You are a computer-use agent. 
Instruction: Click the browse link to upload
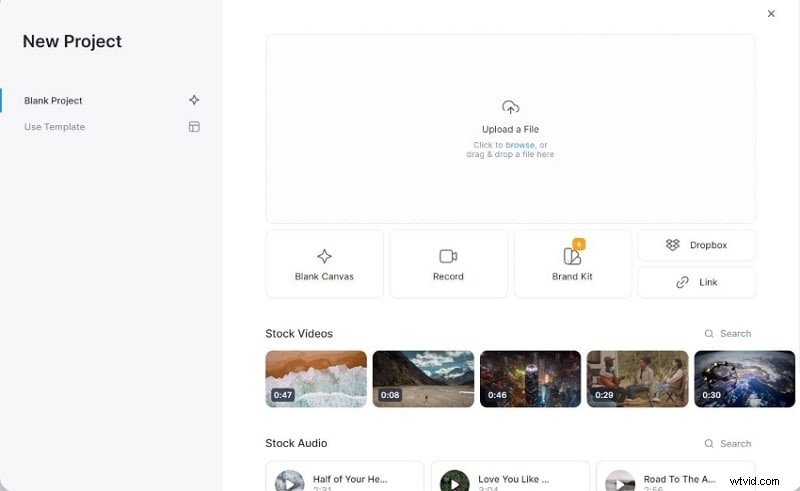coord(520,145)
